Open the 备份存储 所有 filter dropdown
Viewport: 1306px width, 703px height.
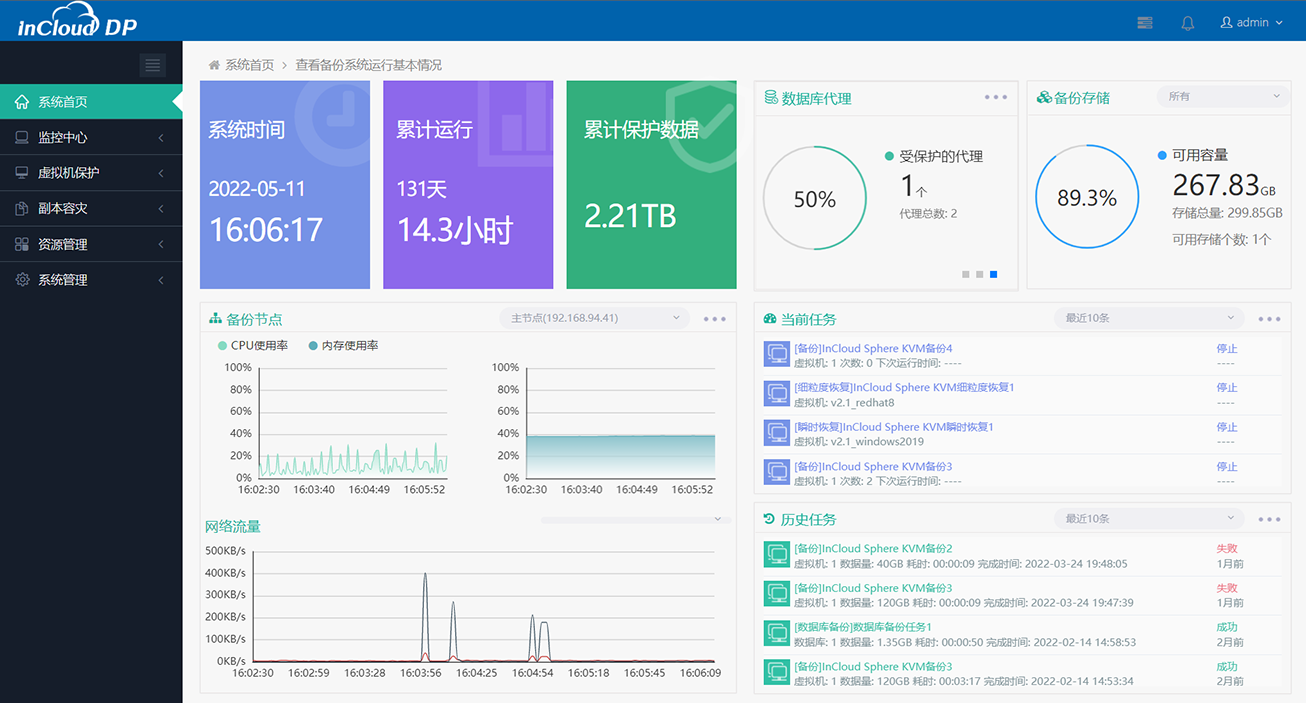[1223, 97]
